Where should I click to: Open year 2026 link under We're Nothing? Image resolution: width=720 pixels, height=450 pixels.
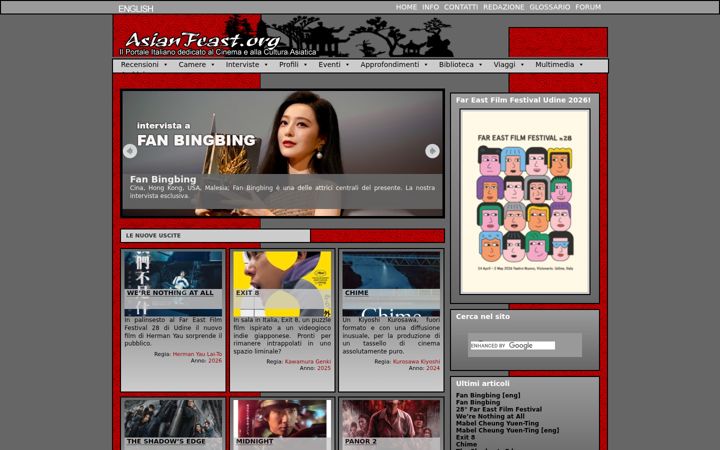[x=215, y=361]
